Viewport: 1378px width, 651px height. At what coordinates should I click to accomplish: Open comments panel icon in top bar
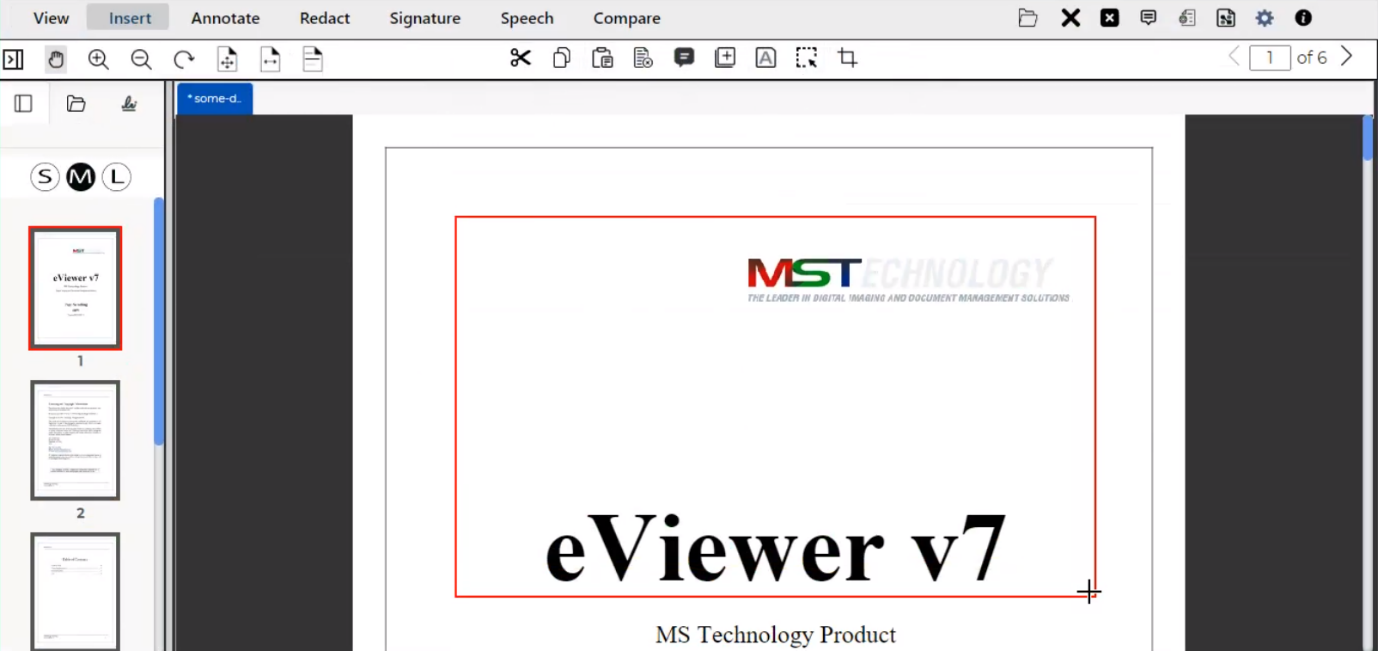click(x=1148, y=18)
